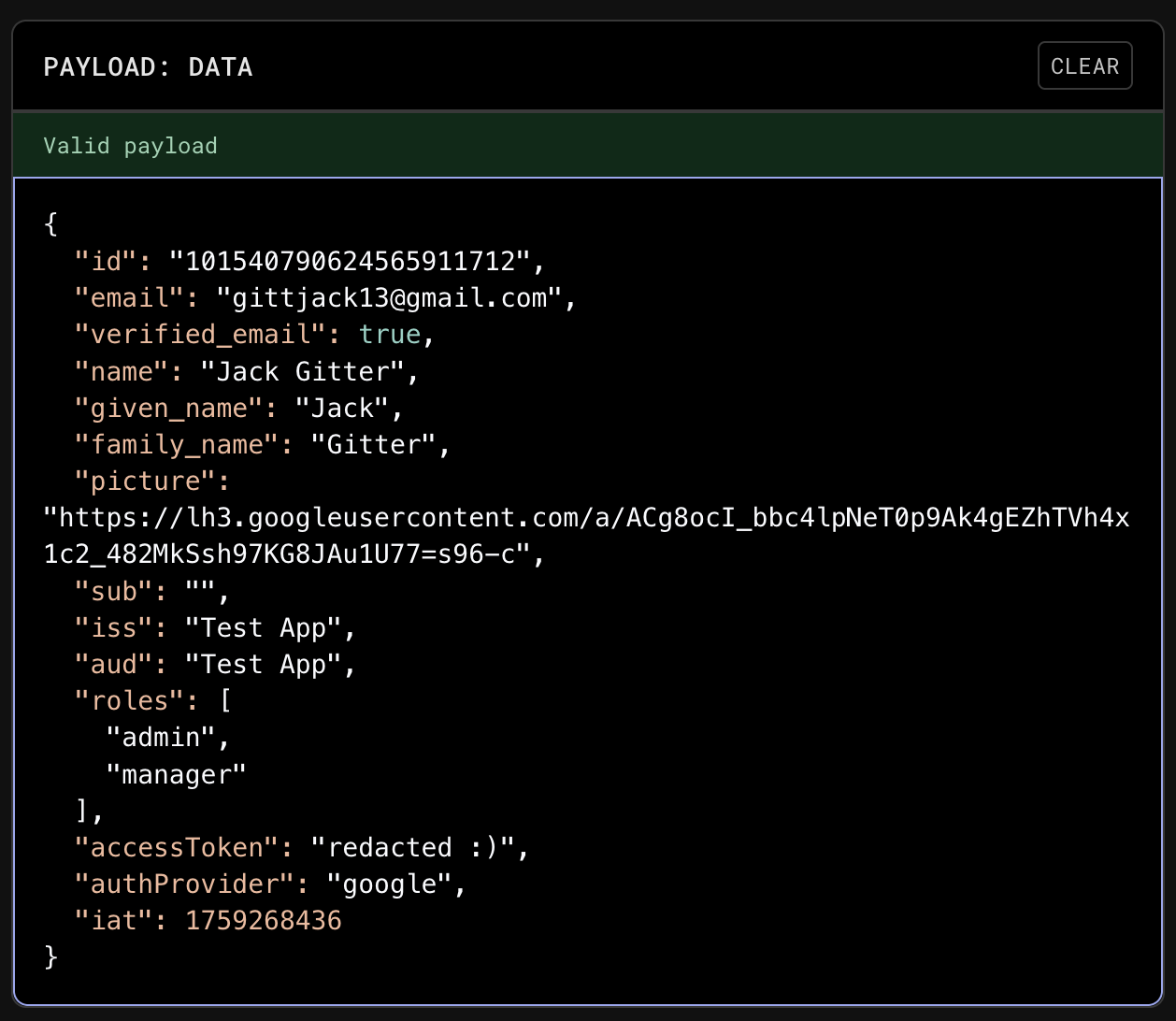Click the name value "Jack Gitter"
The width and height of the screenshot is (1176, 1021).
(302, 371)
